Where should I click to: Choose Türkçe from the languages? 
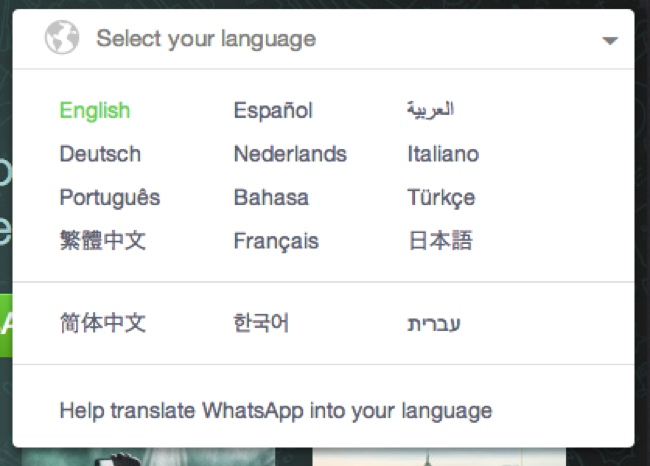tap(441, 197)
